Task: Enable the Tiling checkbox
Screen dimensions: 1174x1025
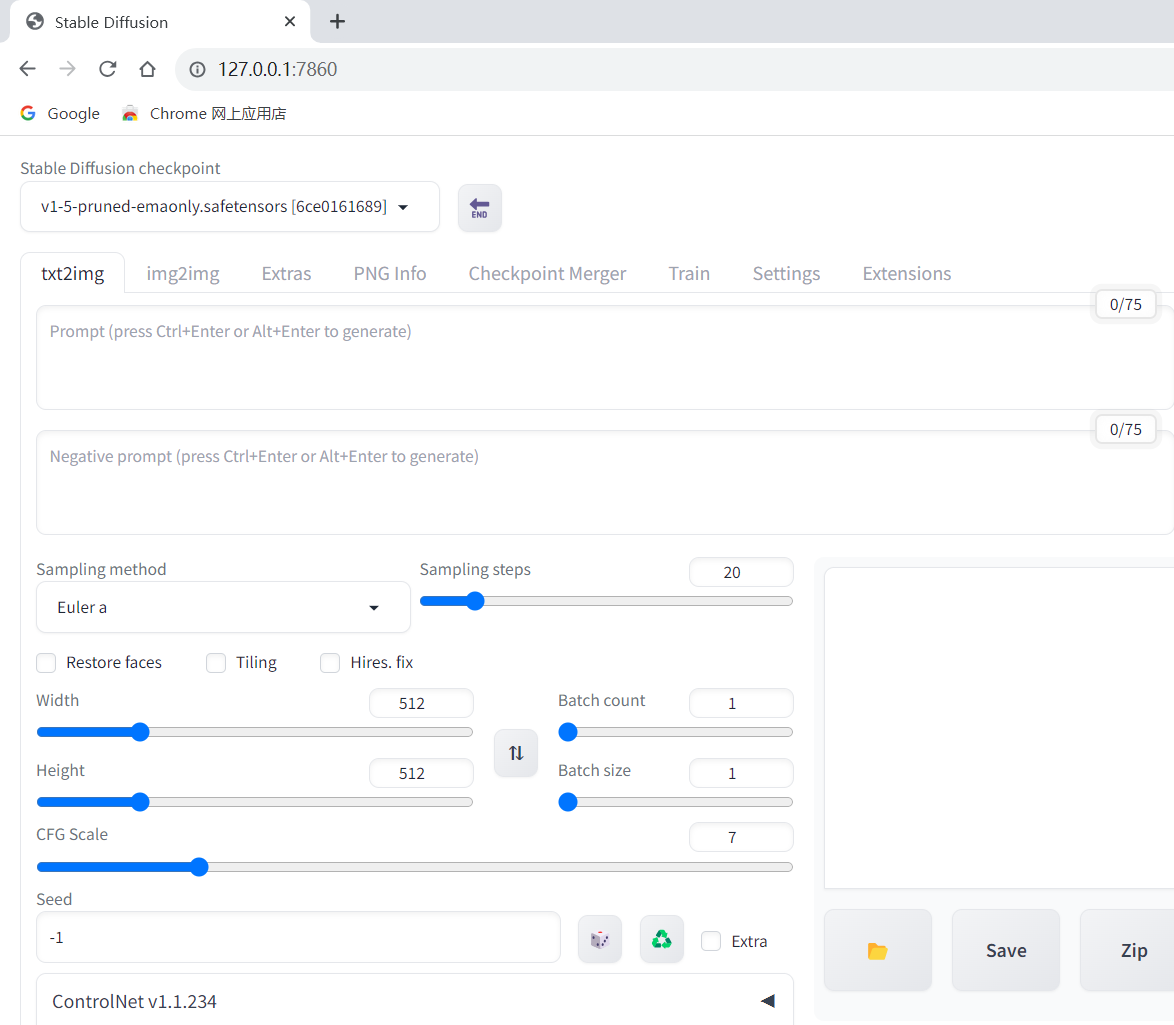Action: tap(216, 663)
